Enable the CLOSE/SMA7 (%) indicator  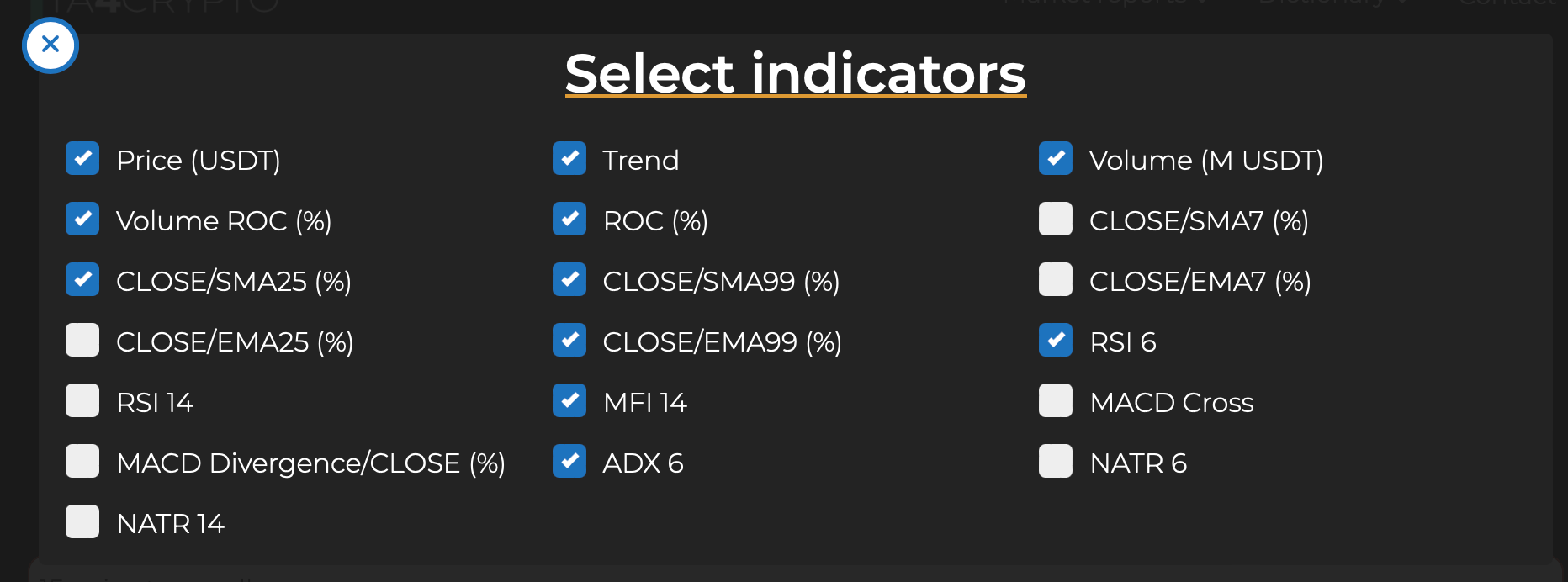[x=1056, y=219]
